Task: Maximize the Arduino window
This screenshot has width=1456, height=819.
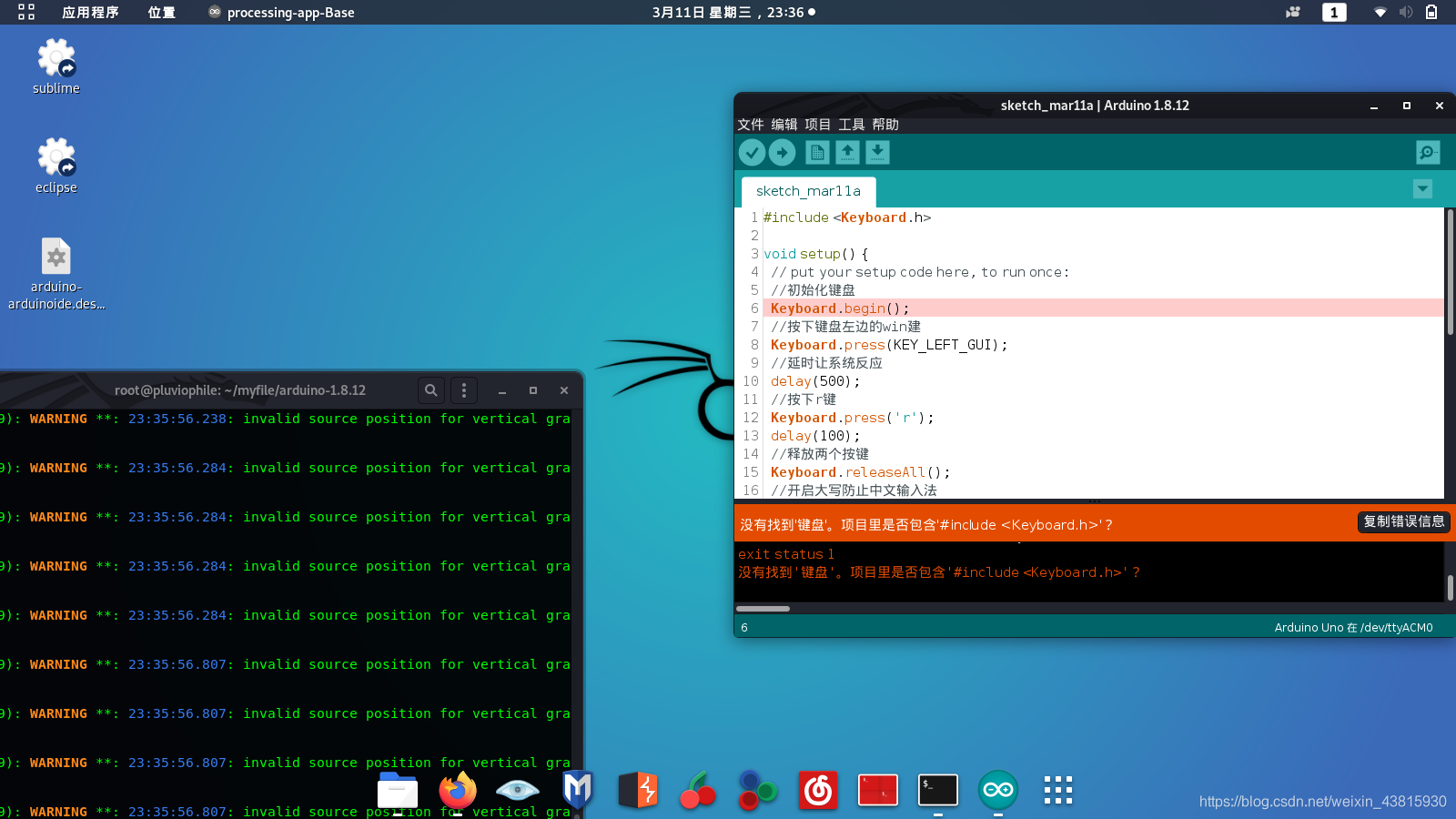Action: pos(1407,106)
